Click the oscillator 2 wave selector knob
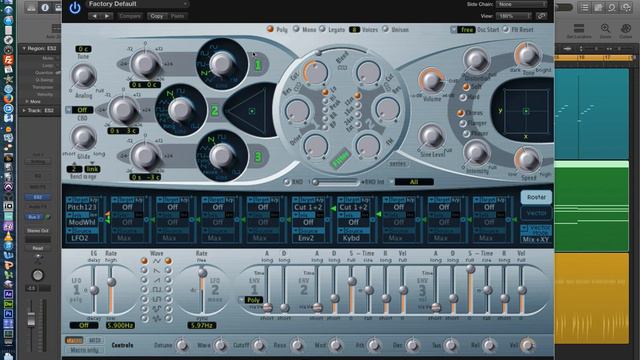 pos(180,110)
